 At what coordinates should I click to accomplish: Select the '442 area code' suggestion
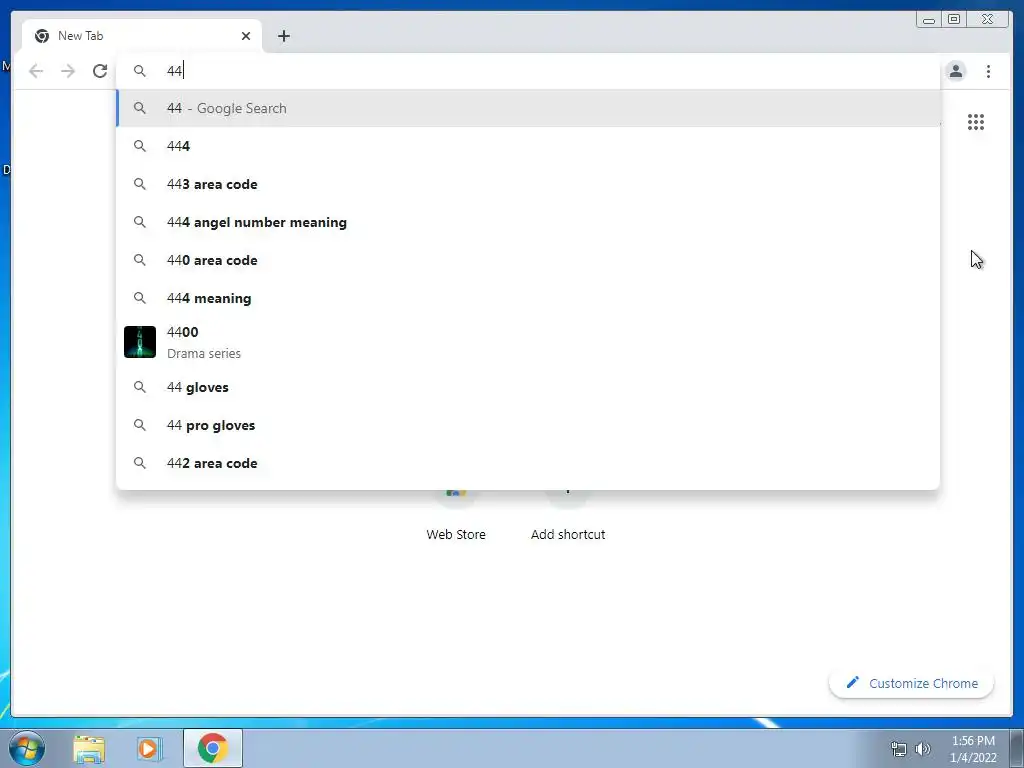(528, 463)
